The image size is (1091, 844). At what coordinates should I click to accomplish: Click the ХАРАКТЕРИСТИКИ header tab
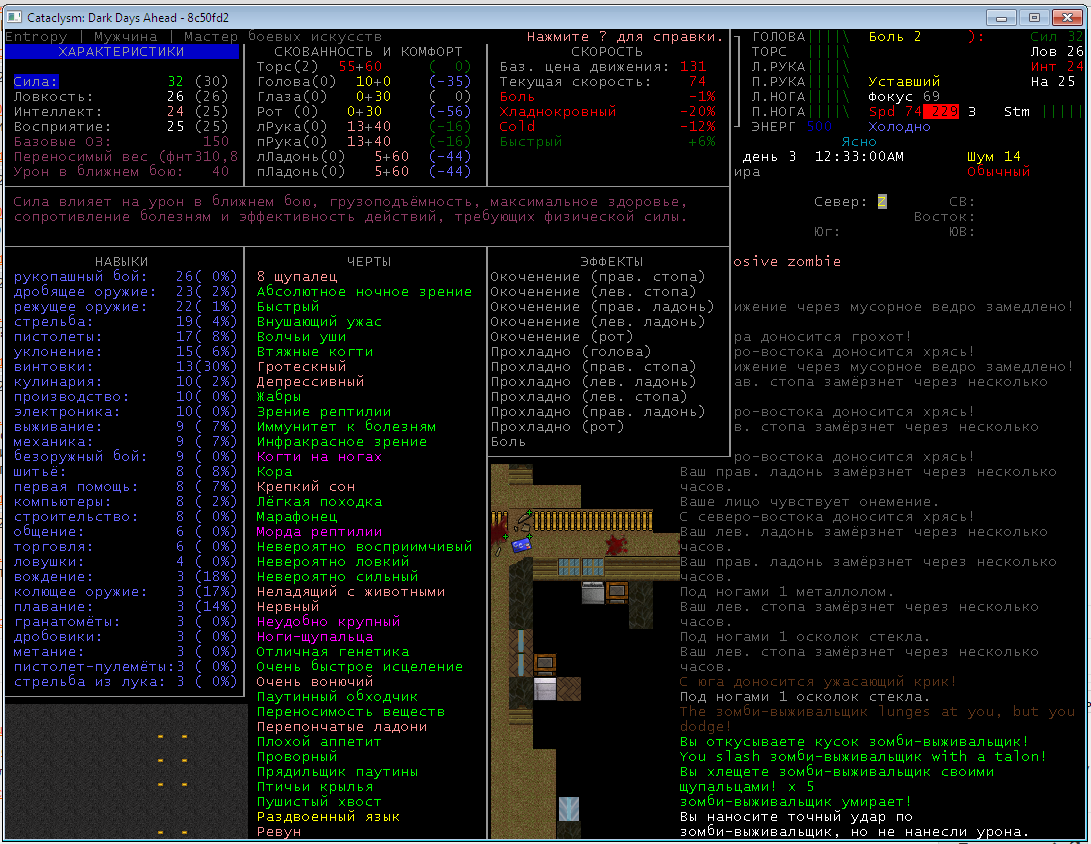point(122,51)
